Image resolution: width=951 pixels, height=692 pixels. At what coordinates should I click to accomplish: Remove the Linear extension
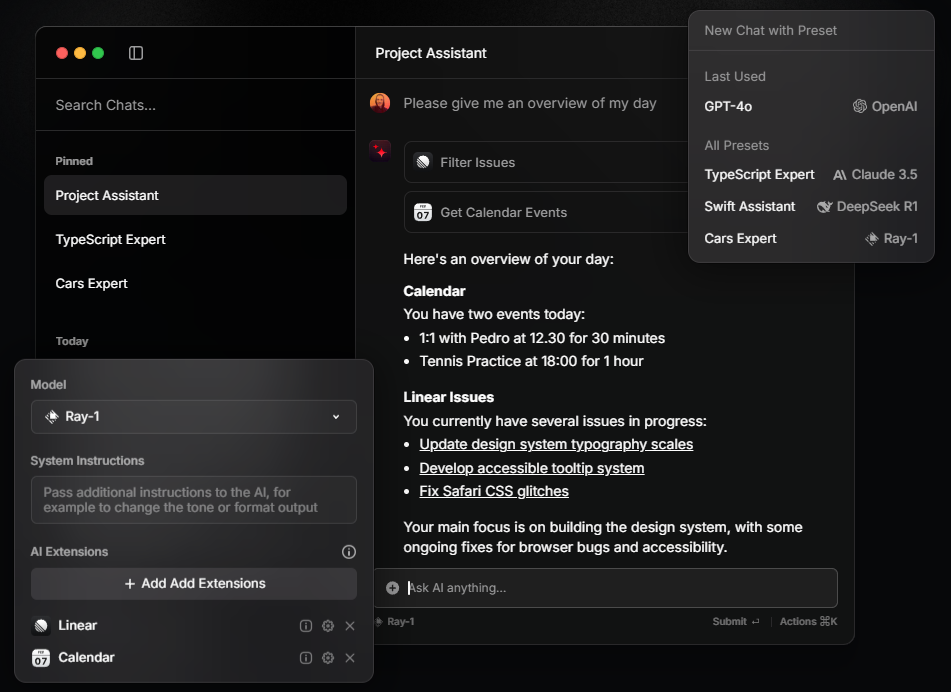tap(350, 626)
